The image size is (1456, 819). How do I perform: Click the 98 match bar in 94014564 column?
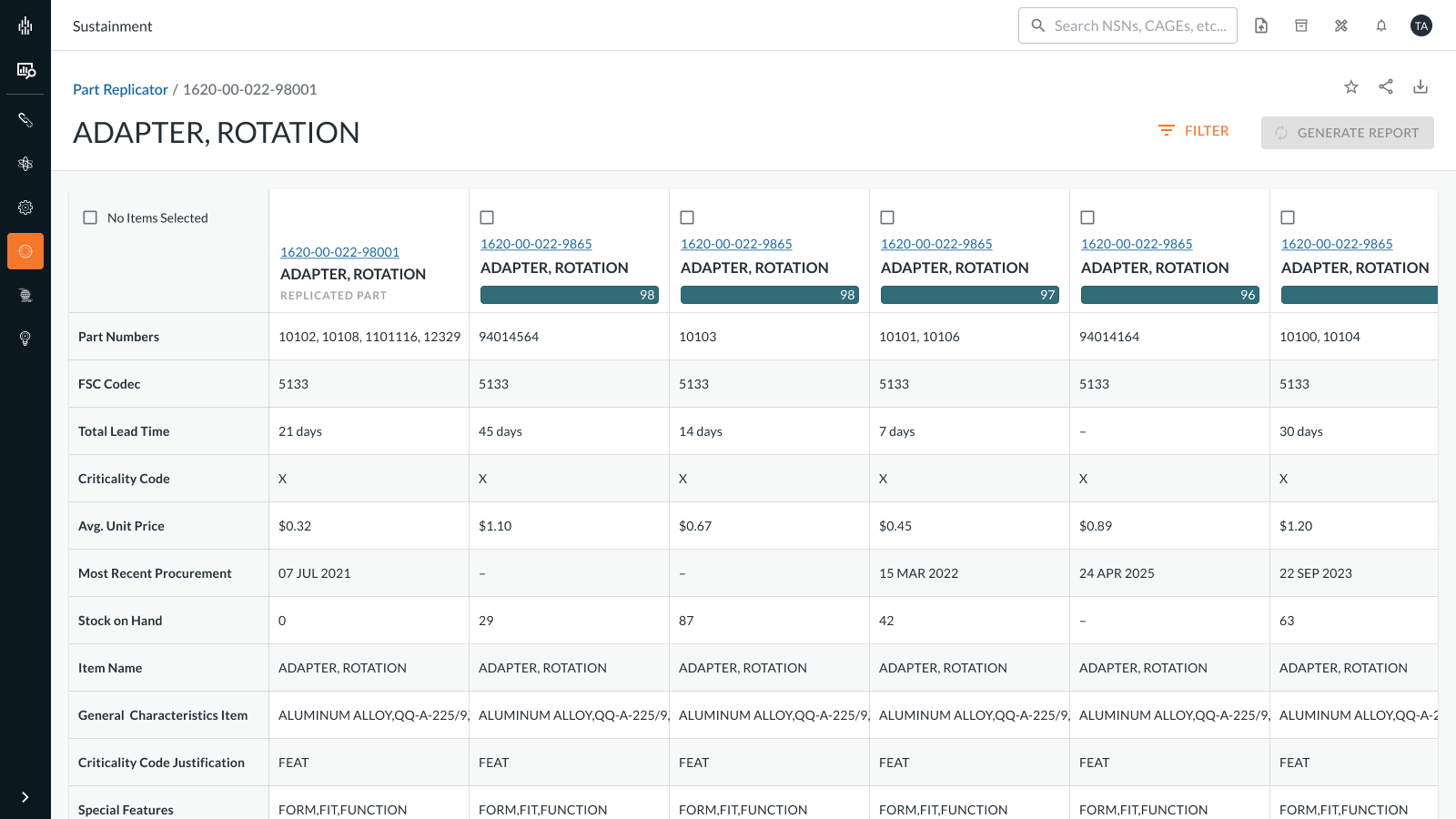coord(570,295)
